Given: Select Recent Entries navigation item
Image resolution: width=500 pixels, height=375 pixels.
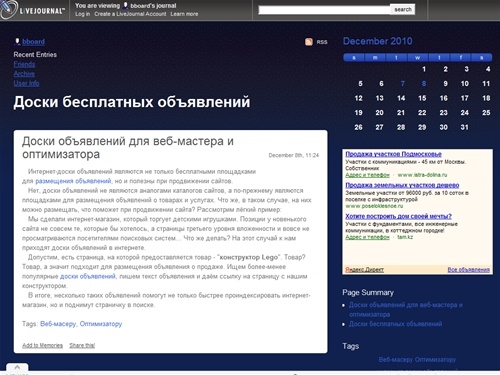Looking at the screenshot, I should point(35,54).
